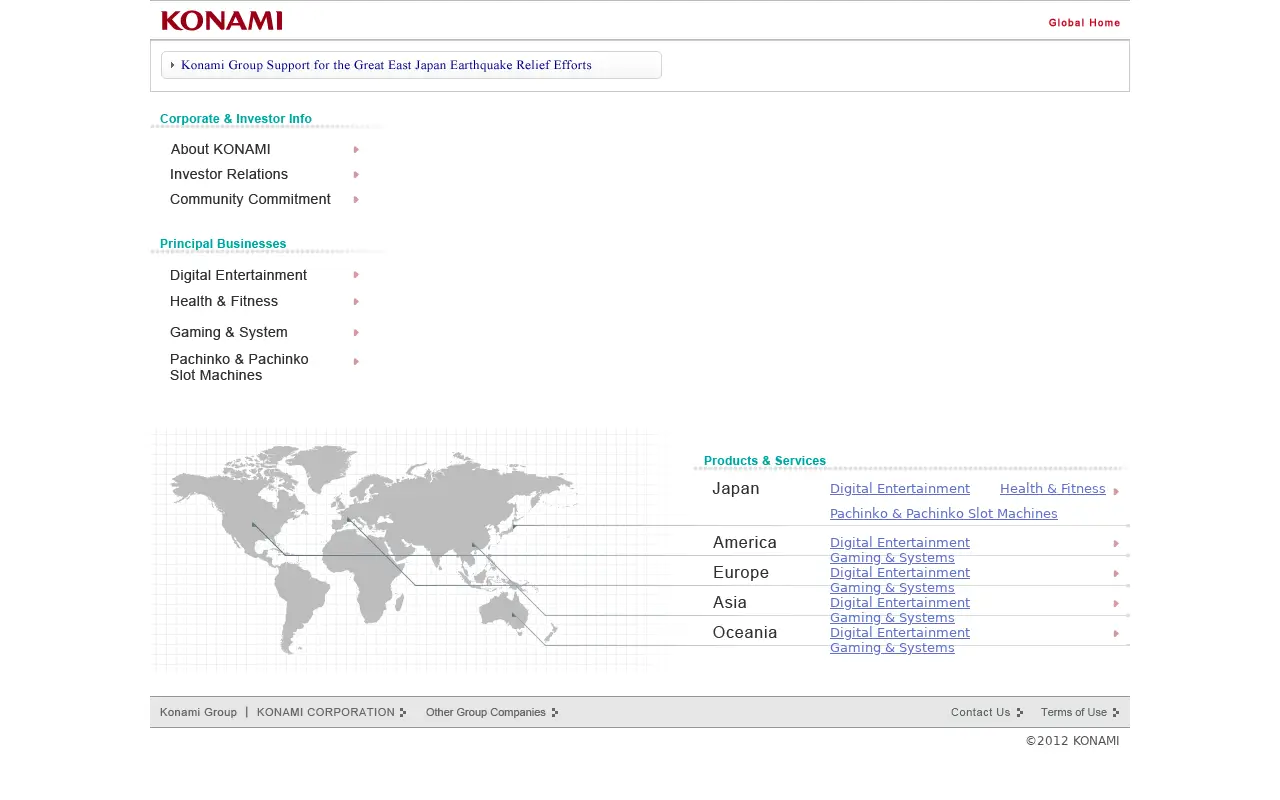Click arrow beside Gaming & System
Screen dimensions: 1280x800
coord(356,333)
